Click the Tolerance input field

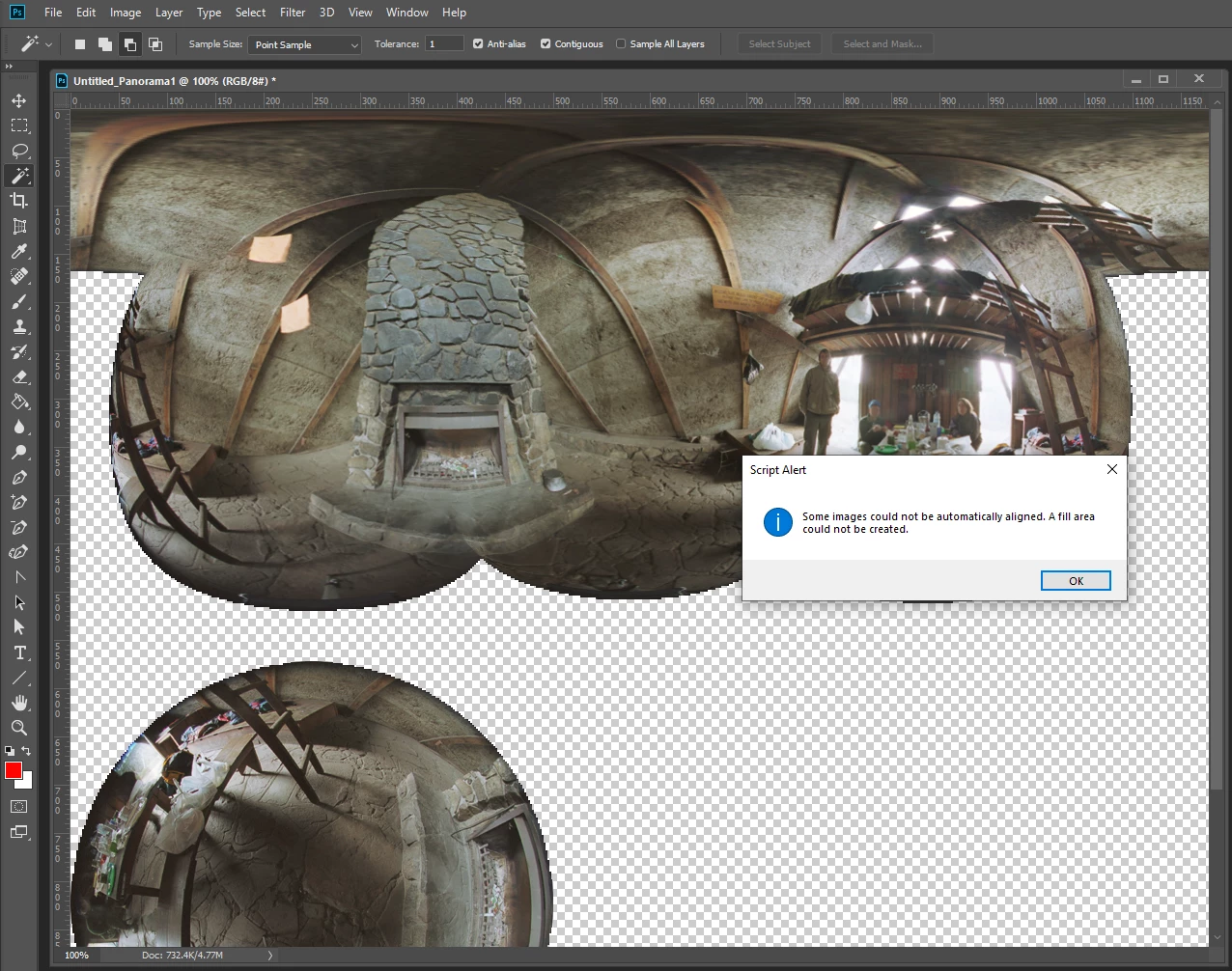tap(444, 44)
